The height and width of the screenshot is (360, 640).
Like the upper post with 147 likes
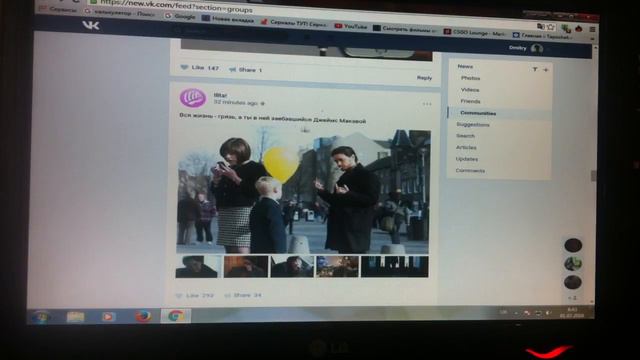point(200,68)
